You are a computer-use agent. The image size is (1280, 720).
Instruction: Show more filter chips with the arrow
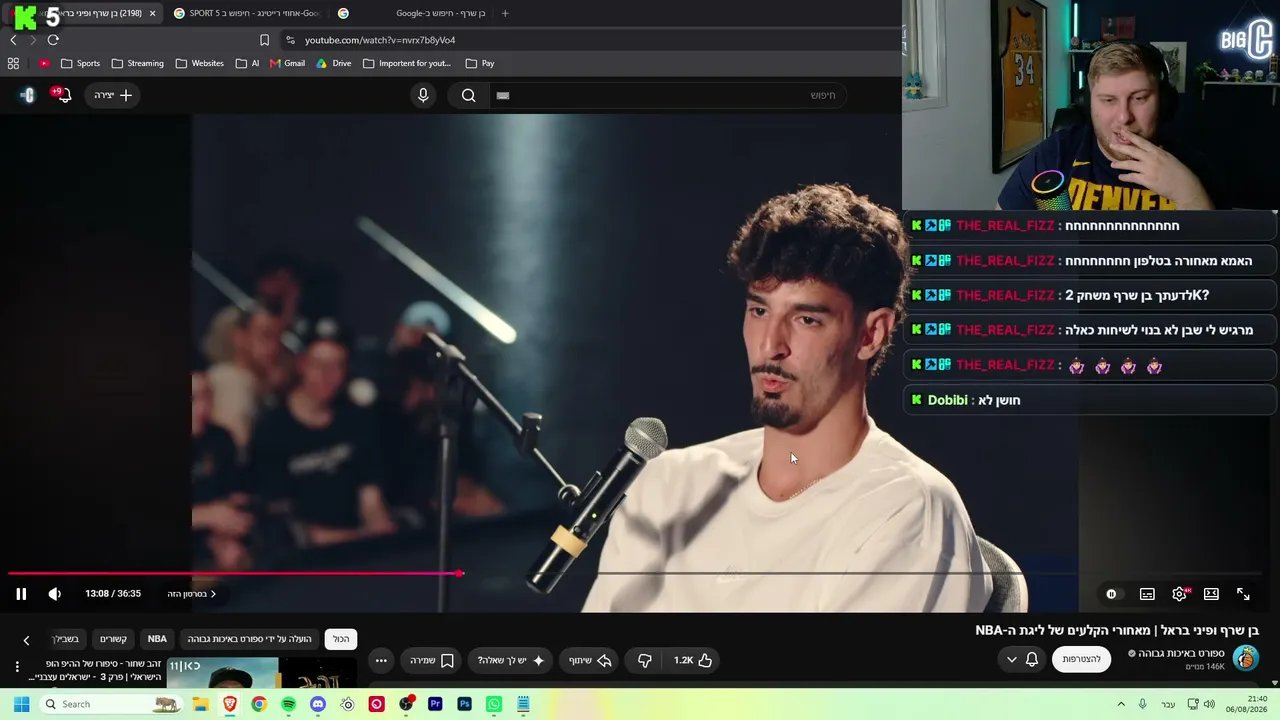[26, 640]
